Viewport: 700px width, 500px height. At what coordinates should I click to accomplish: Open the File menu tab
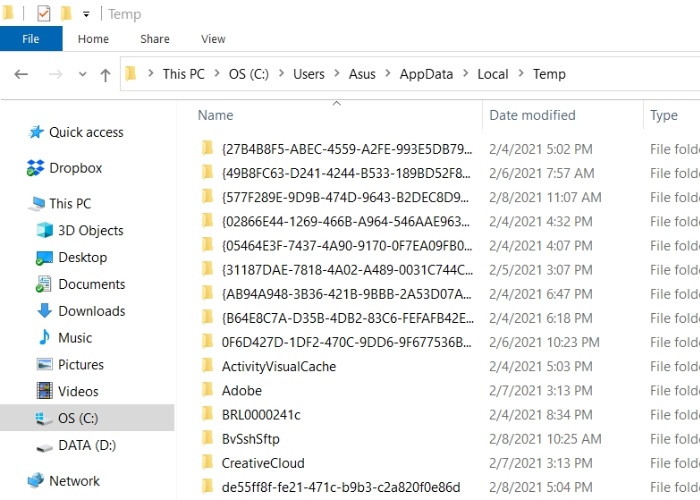[31, 39]
